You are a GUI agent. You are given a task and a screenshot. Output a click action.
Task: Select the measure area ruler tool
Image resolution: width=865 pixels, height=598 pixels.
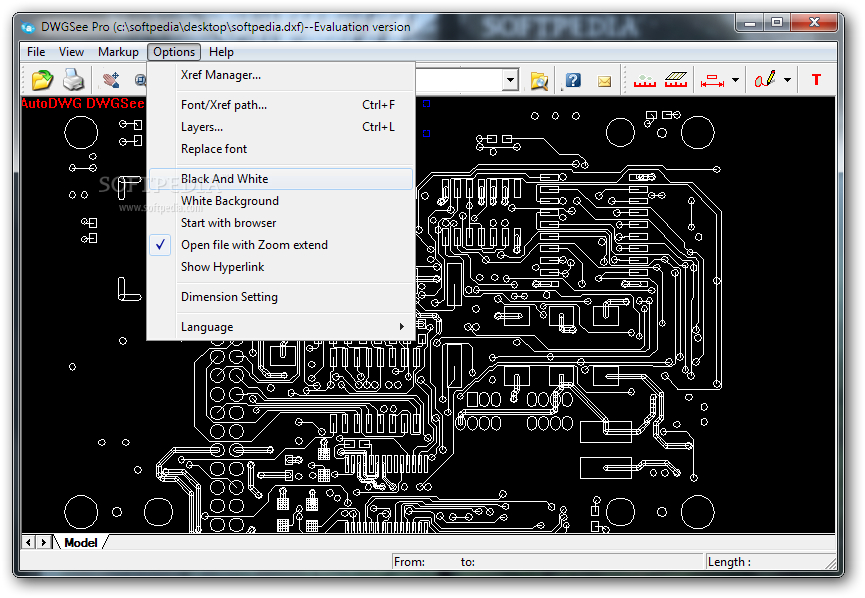click(x=676, y=81)
